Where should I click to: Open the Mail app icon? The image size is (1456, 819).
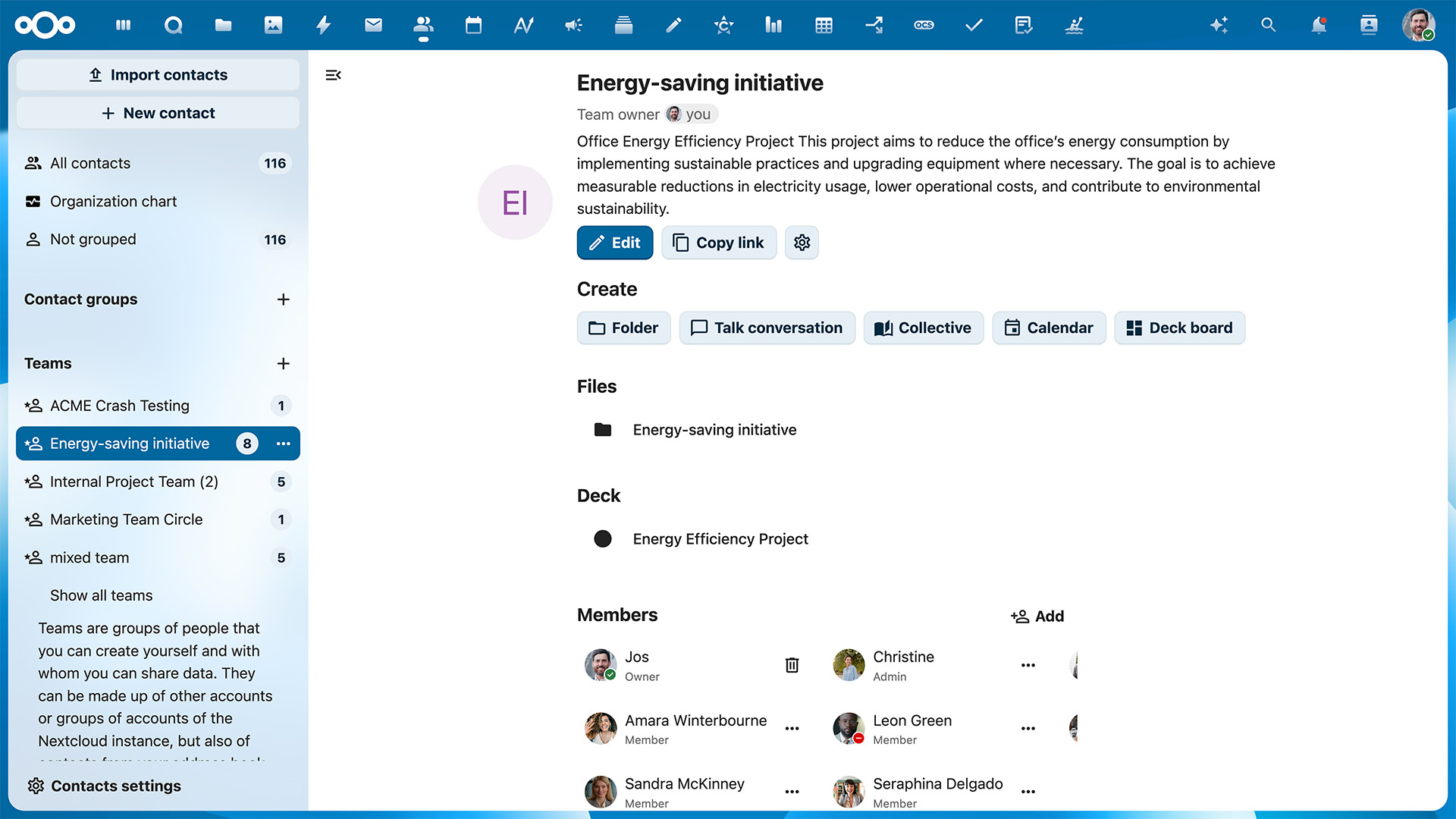(x=373, y=25)
